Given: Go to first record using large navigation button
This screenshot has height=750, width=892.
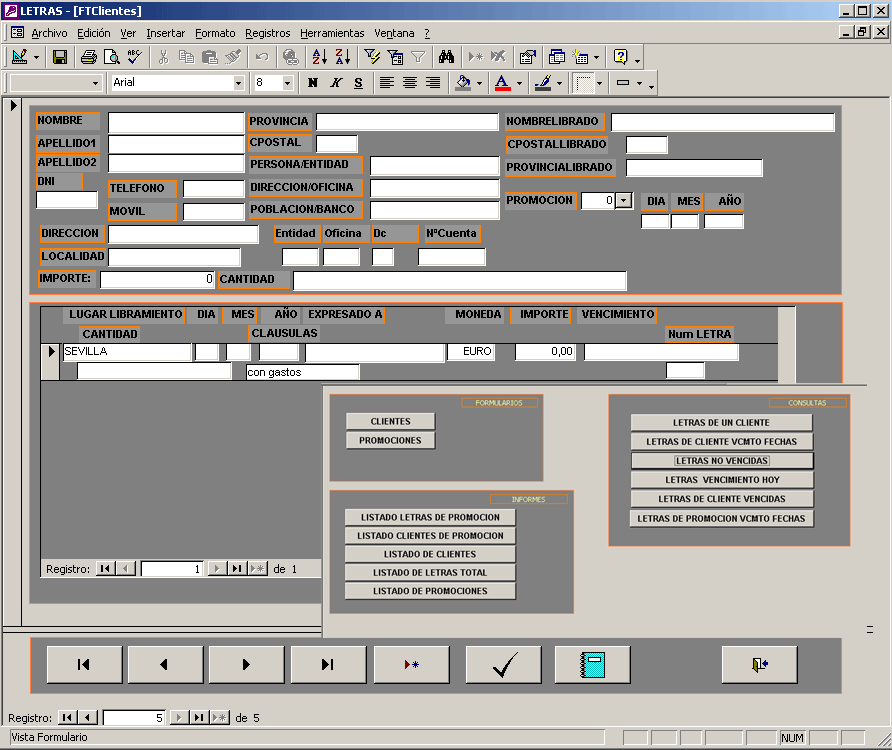Looking at the screenshot, I should coord(84,664).
